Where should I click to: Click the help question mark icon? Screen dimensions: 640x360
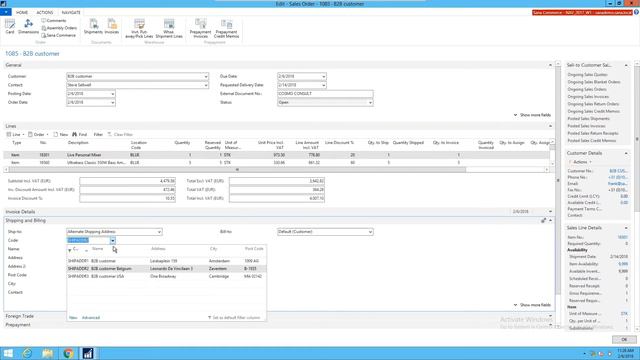coord(636,12)
